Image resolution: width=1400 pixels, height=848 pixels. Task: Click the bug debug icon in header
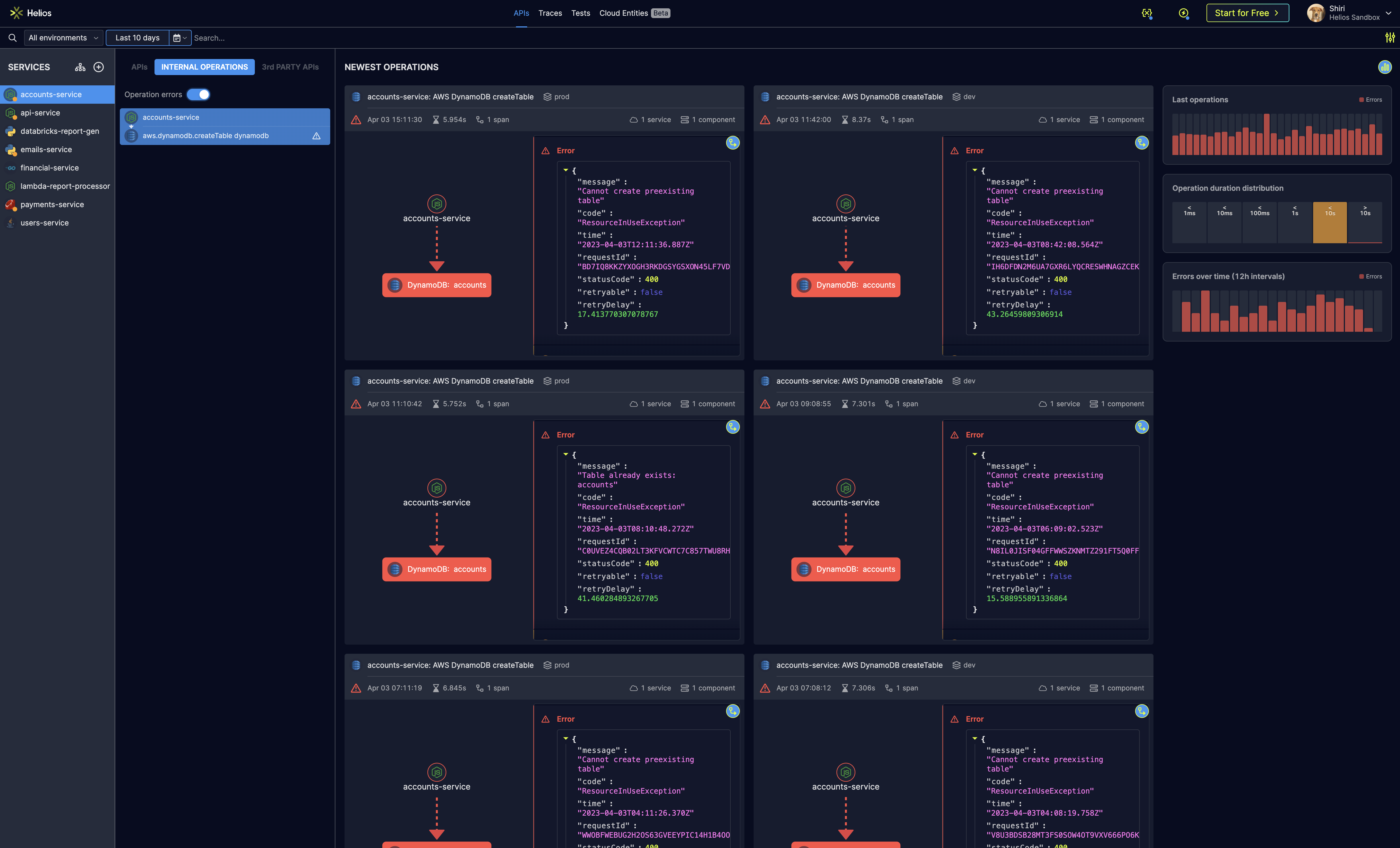pos(1147,13)
